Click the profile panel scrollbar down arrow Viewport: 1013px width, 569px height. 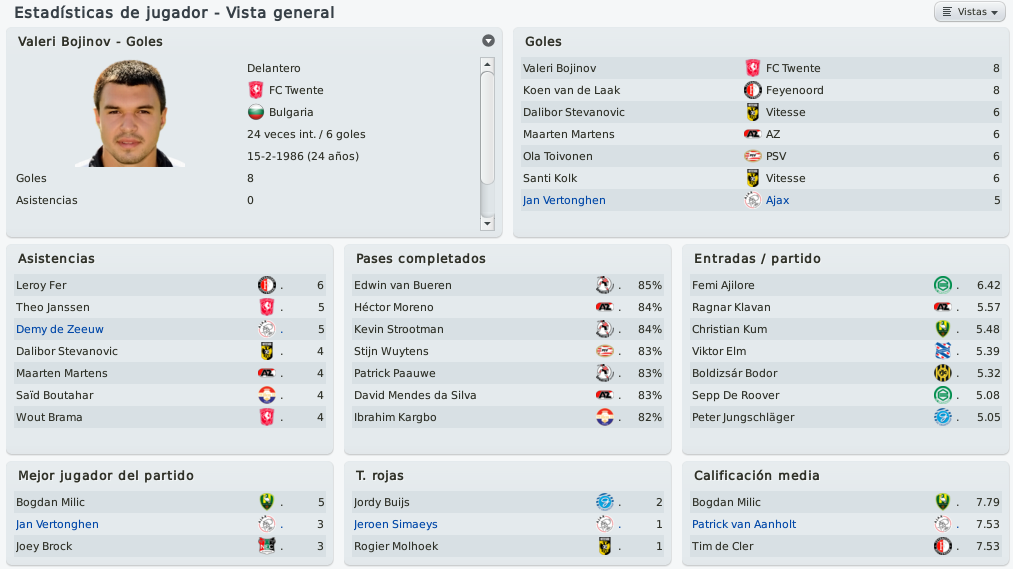tap(487, 223)
